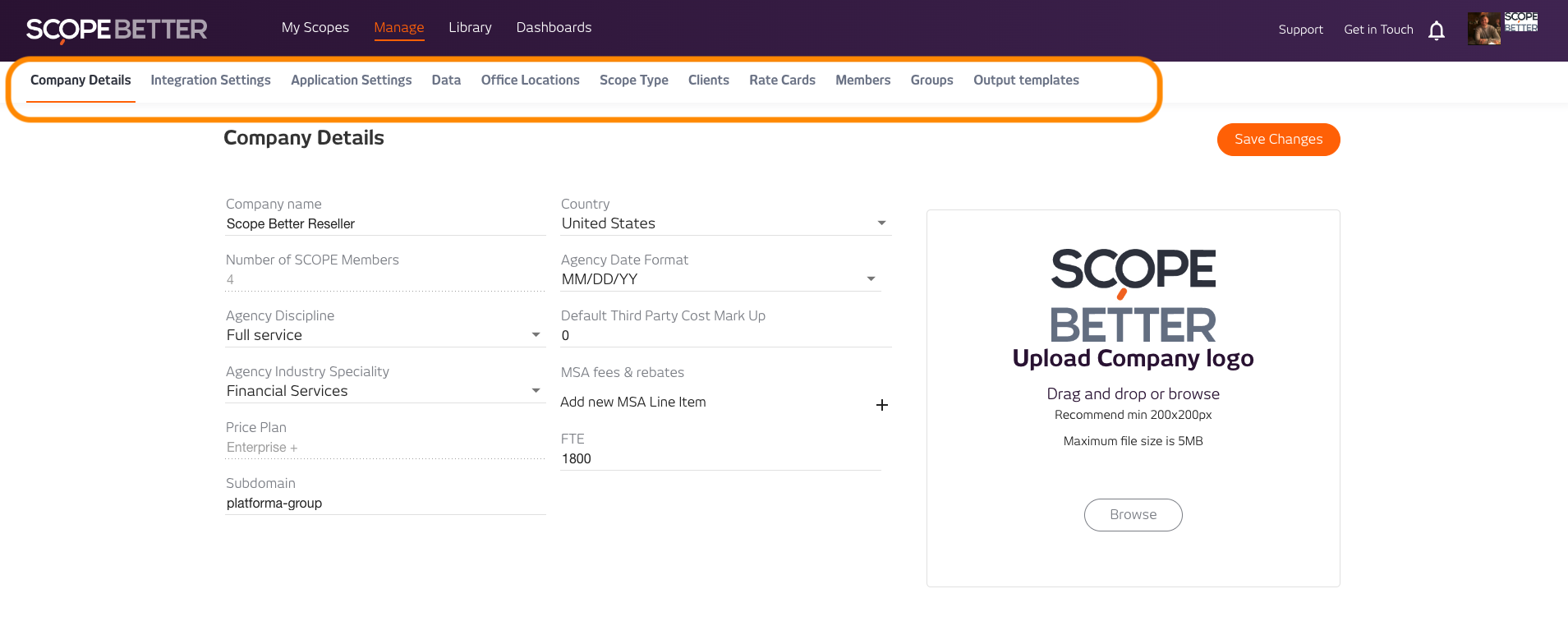Click the company logo upload preview image
Image resolution: width=1568 pixels, height=644 pixels.
[1133, 296]
